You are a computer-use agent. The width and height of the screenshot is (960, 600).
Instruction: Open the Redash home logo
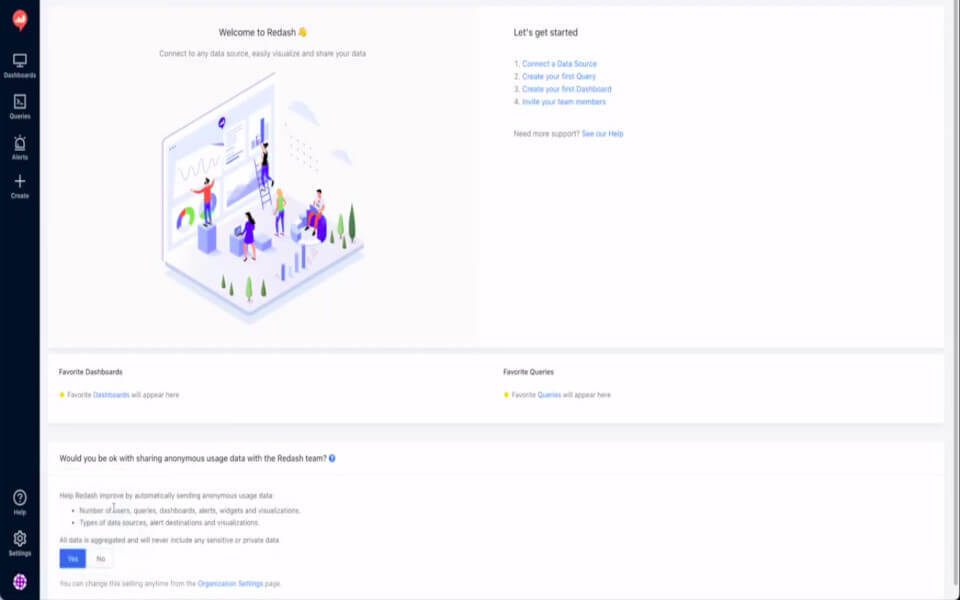click(20, 20)
